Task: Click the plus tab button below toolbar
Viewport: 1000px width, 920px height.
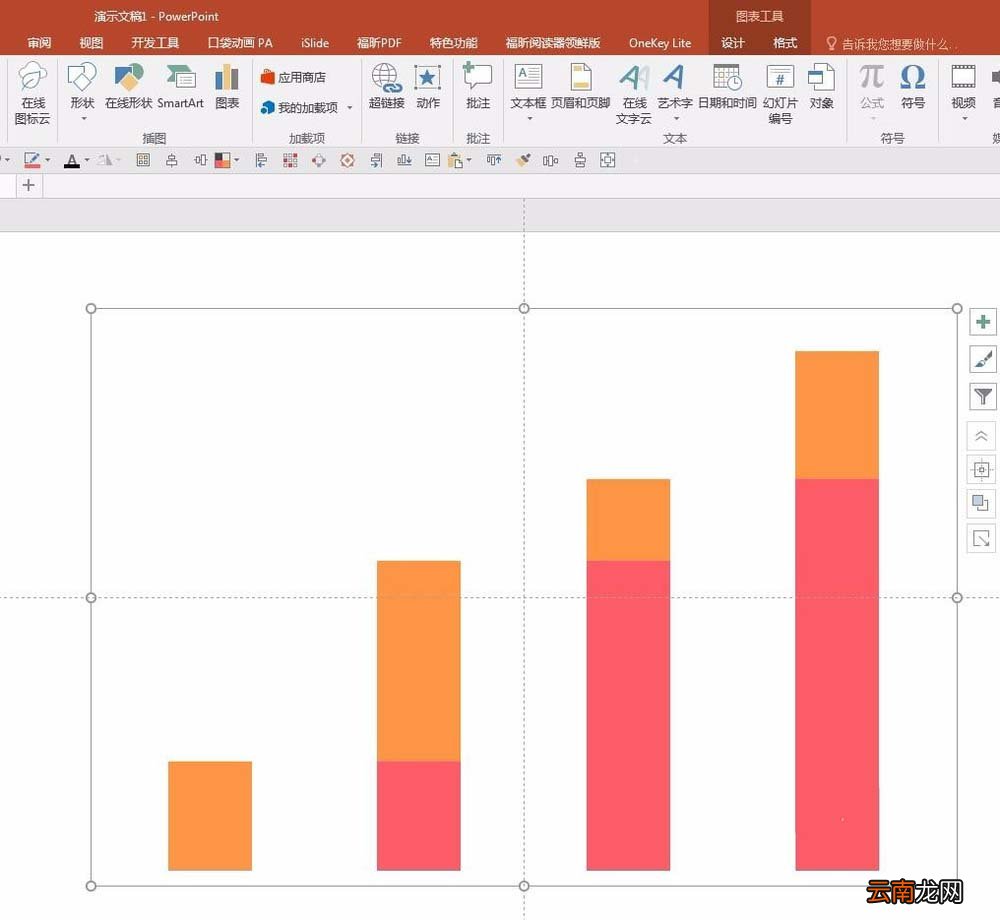Action: (x=29, y=186)
